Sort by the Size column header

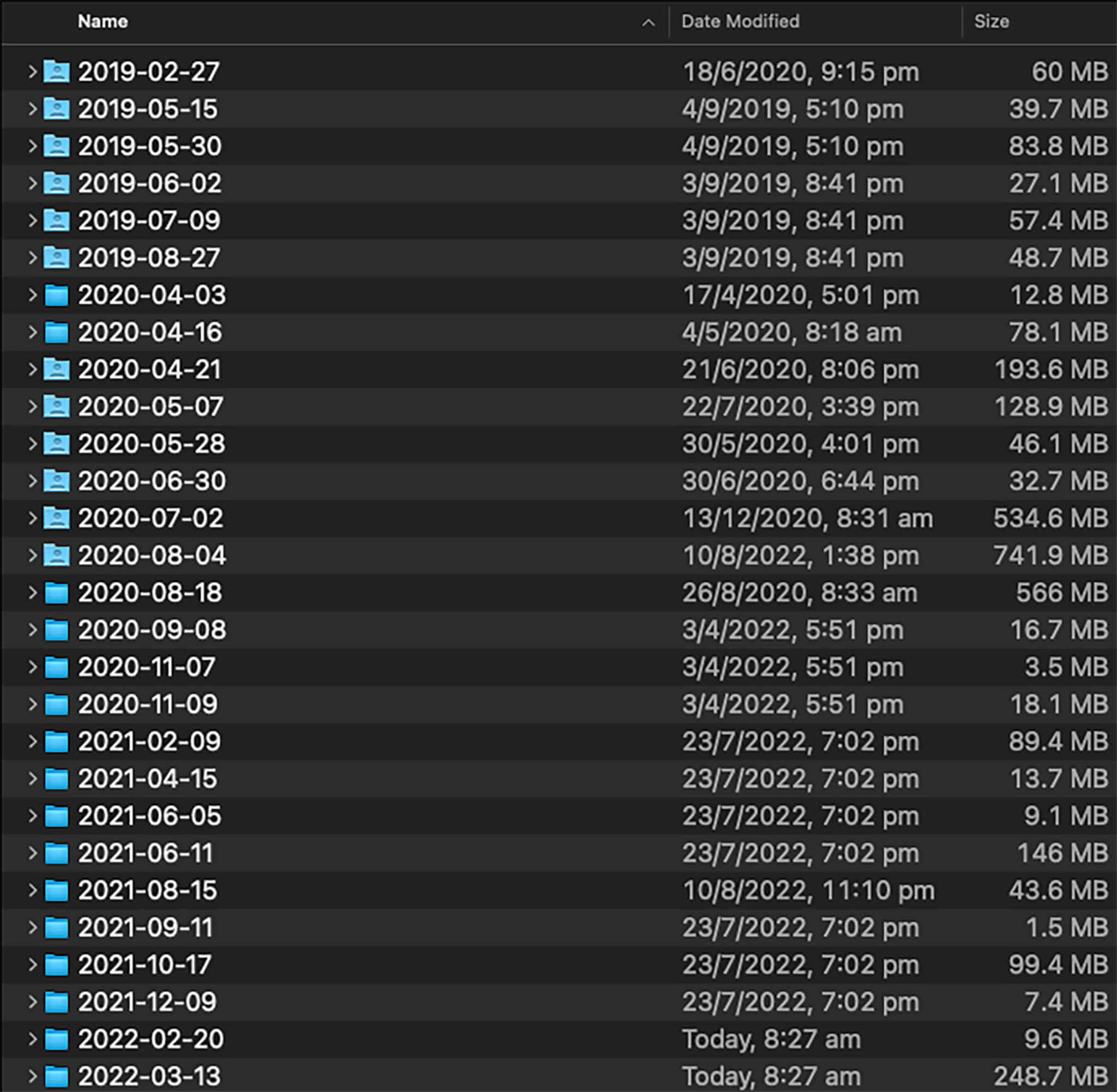coord(992,22)
